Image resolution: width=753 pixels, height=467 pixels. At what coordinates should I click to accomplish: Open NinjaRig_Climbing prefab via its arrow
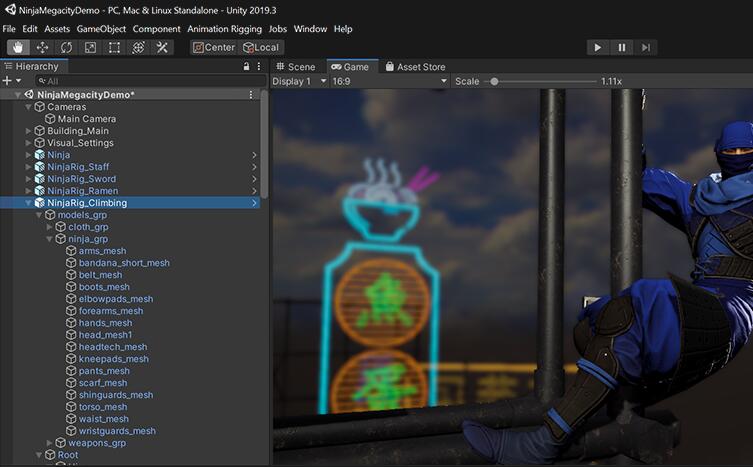coord(254,203)
